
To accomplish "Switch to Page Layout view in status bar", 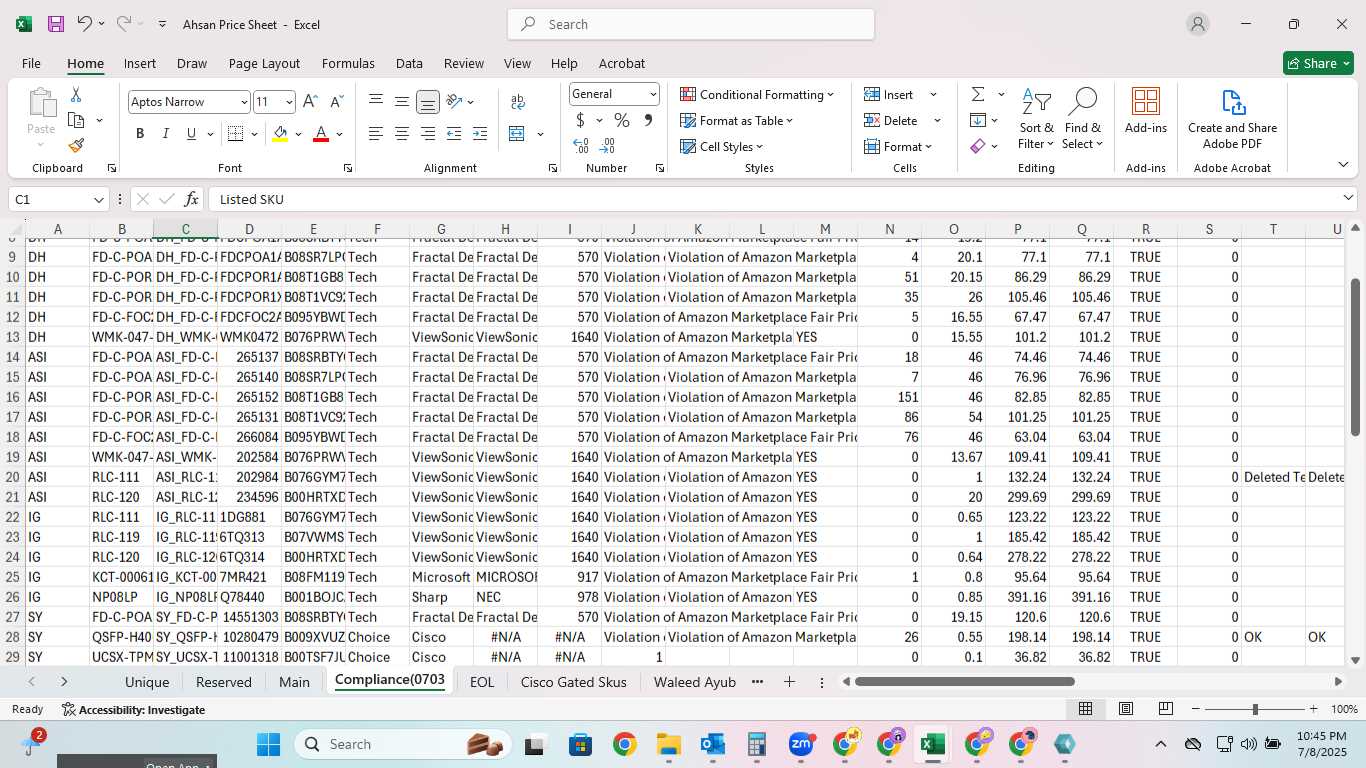I will coord(1126,709).
